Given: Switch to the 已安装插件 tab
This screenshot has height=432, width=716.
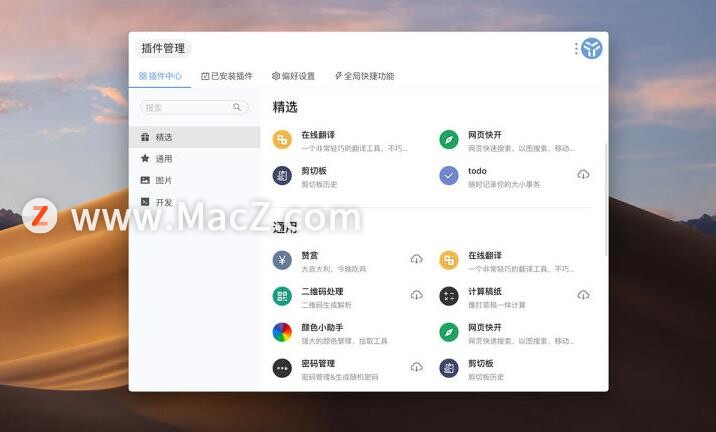Looking at the screenshot, I should 226,76.
